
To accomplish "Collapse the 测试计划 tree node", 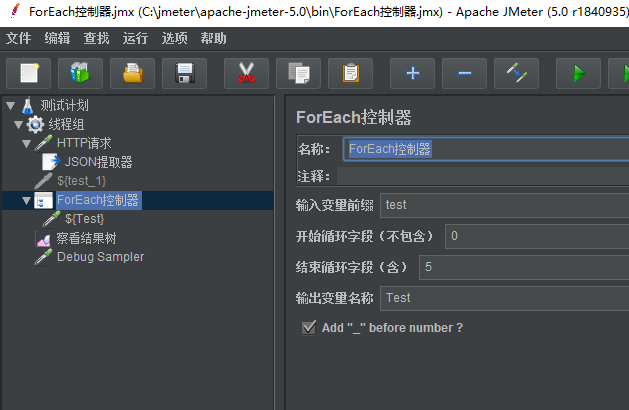I will pos(11,106).
